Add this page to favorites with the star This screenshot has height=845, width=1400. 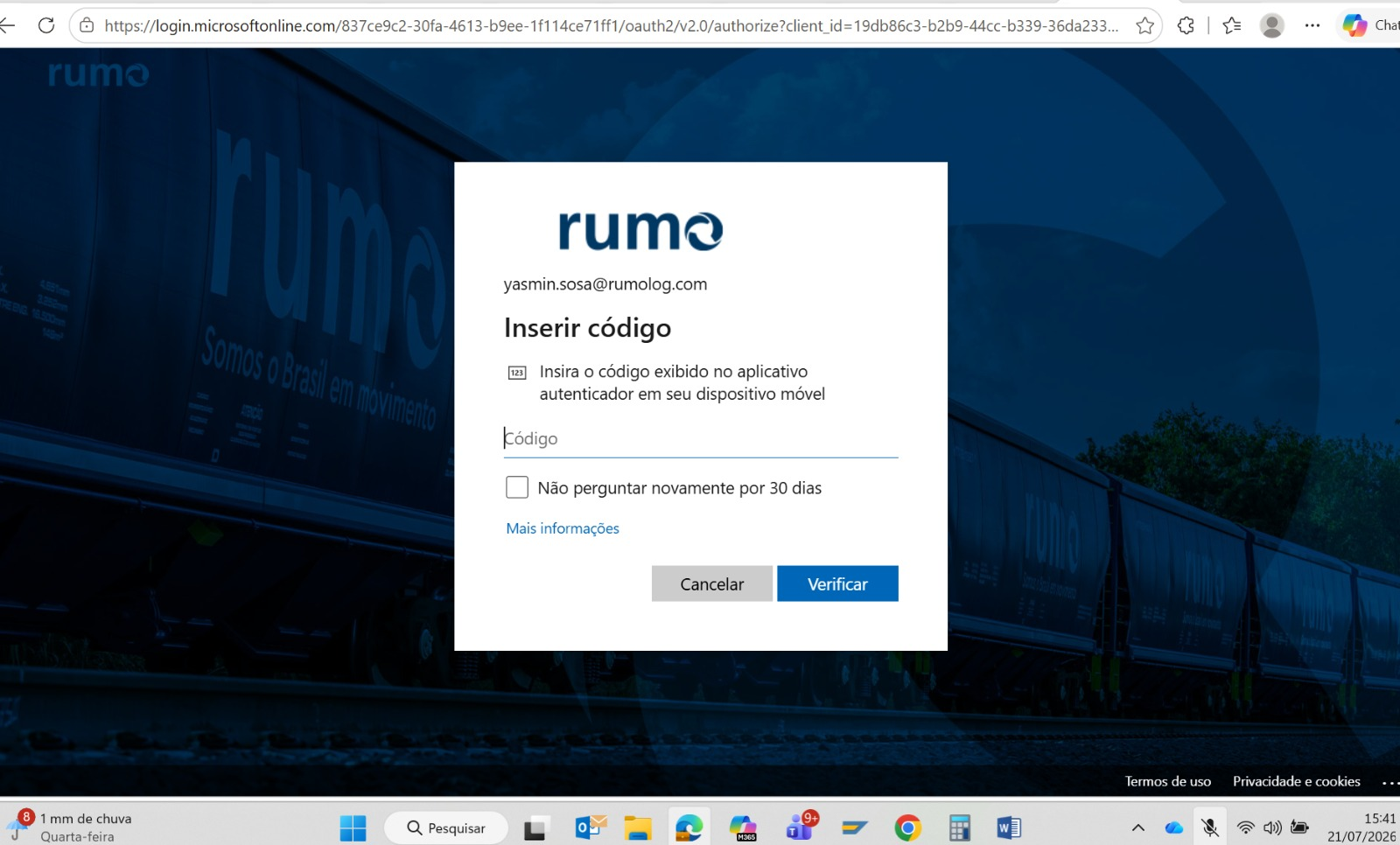(1144, 25)
